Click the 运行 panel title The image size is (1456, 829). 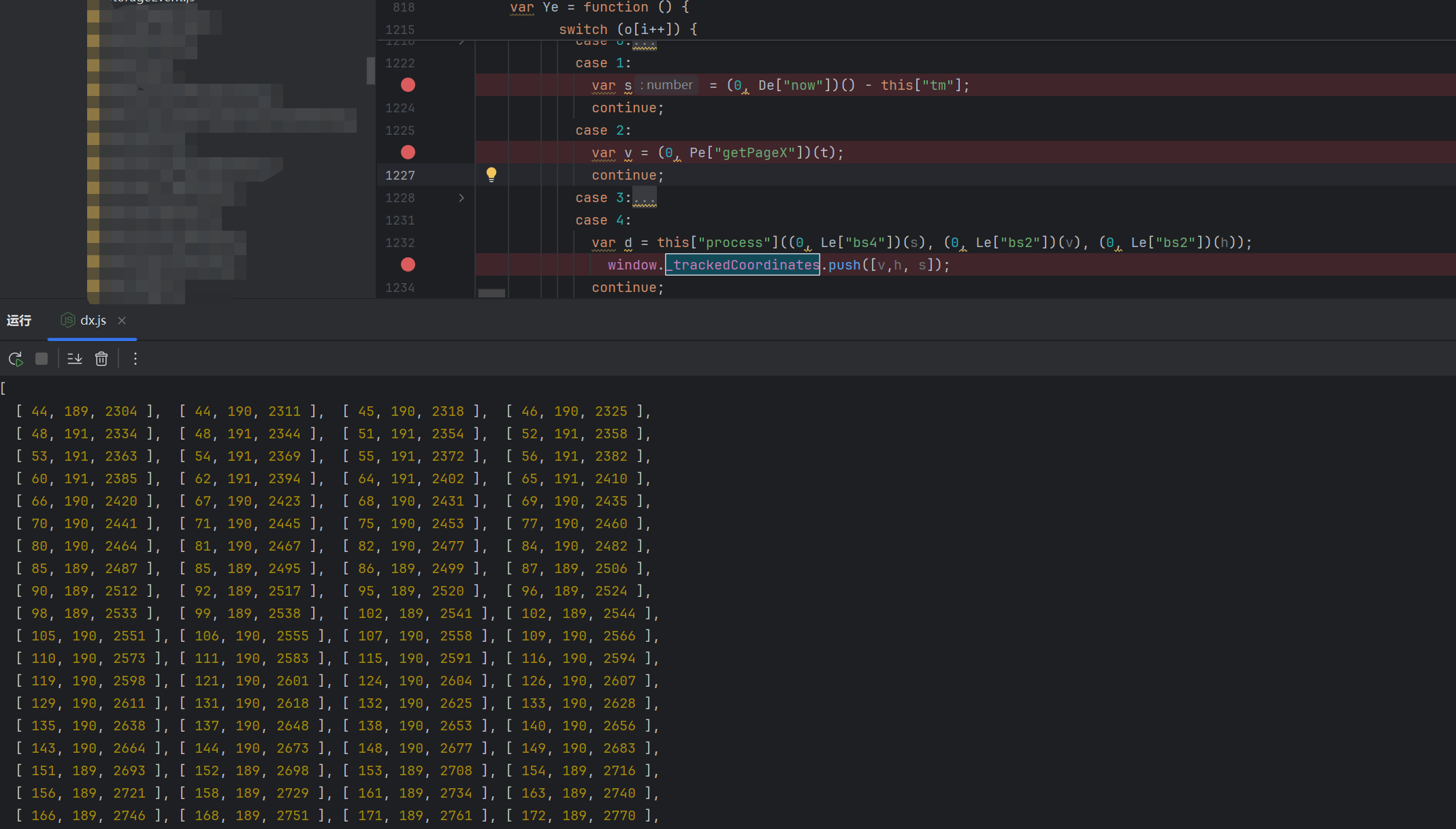19,321
